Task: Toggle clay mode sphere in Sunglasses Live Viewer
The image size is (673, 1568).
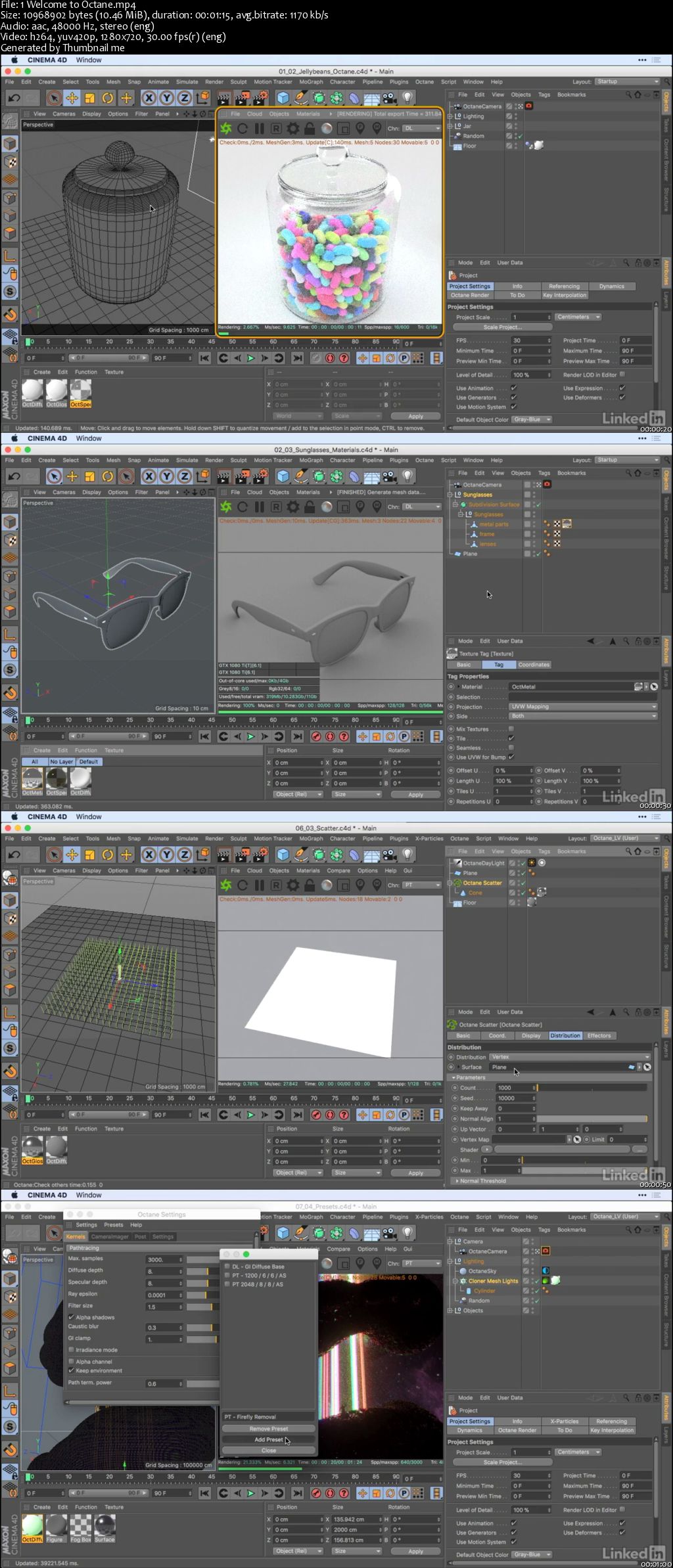Action: coord(327,507)
